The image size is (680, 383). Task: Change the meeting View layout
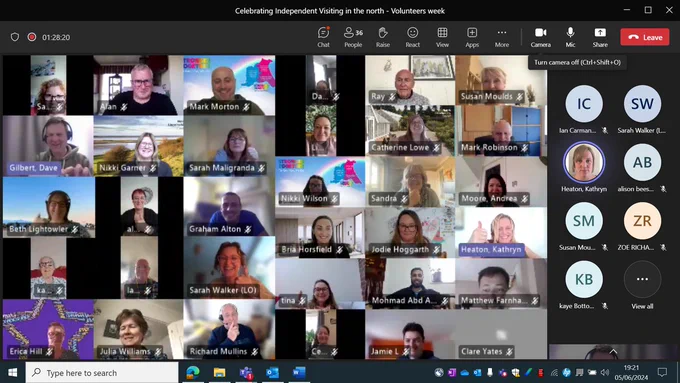click(442, 37)
